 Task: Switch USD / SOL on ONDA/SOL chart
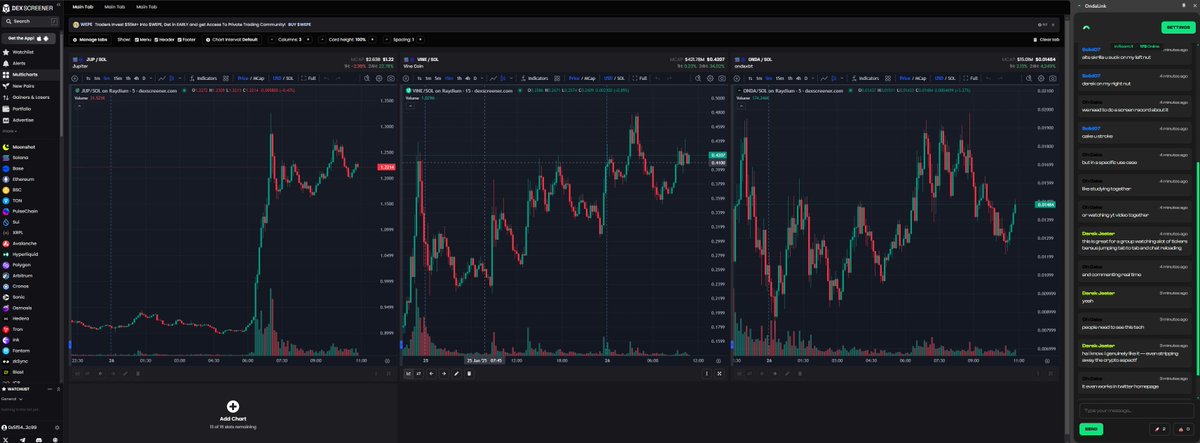pos(944,78)
